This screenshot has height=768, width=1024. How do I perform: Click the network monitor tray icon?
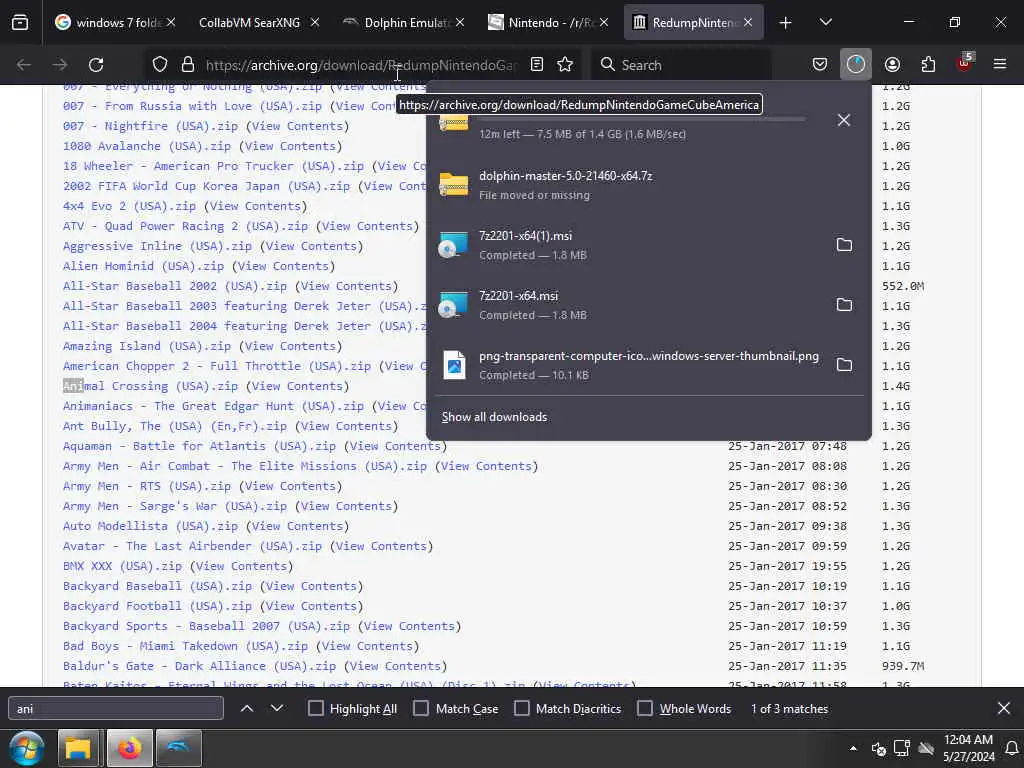[902, 748]
